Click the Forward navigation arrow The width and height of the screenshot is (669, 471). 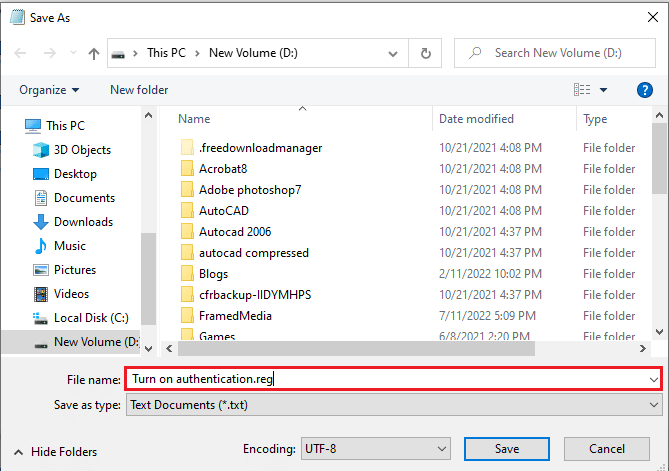pyautogui.click(x=49, y=53)
